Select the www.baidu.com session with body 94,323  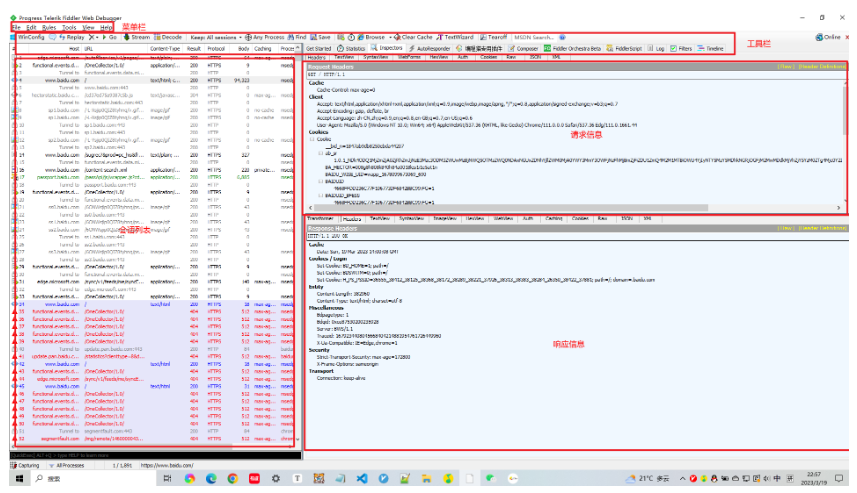[x=153, y=80]
